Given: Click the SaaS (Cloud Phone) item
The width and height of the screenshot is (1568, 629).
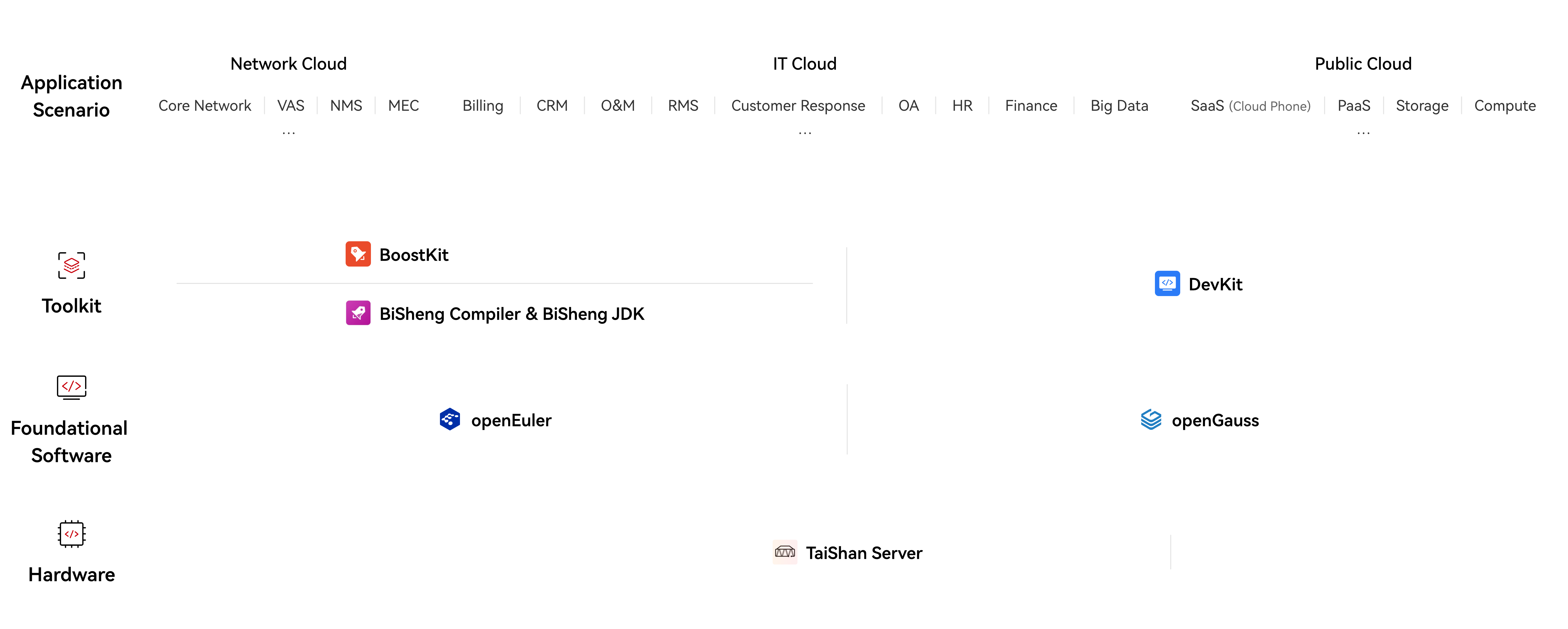Looking at the screenshot, I should pyautogui.click(x=1250, y=106).
